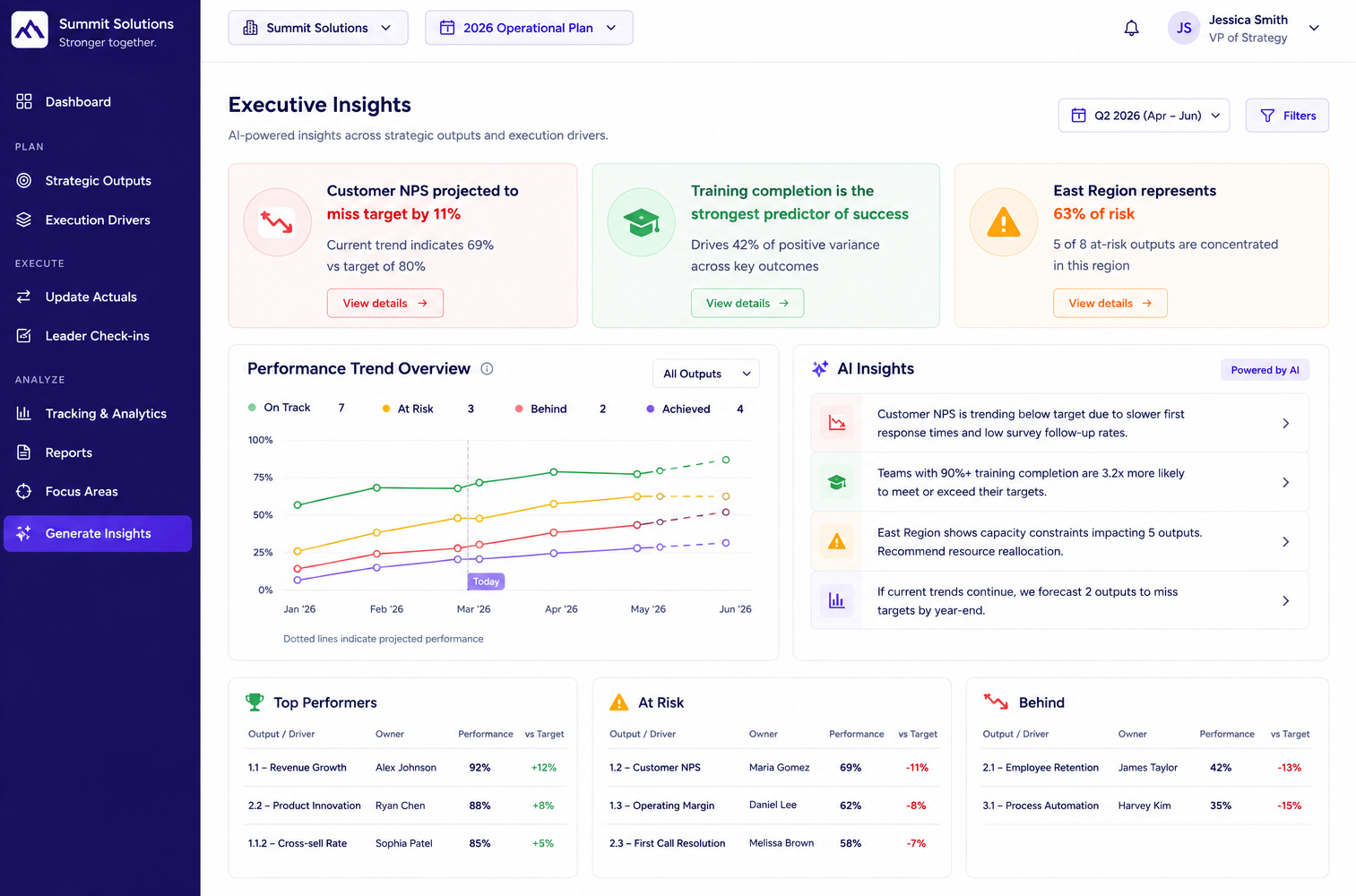Click owner Harvey Kim in Behind table
The image size is (1356, 896).
(1144, 806)
